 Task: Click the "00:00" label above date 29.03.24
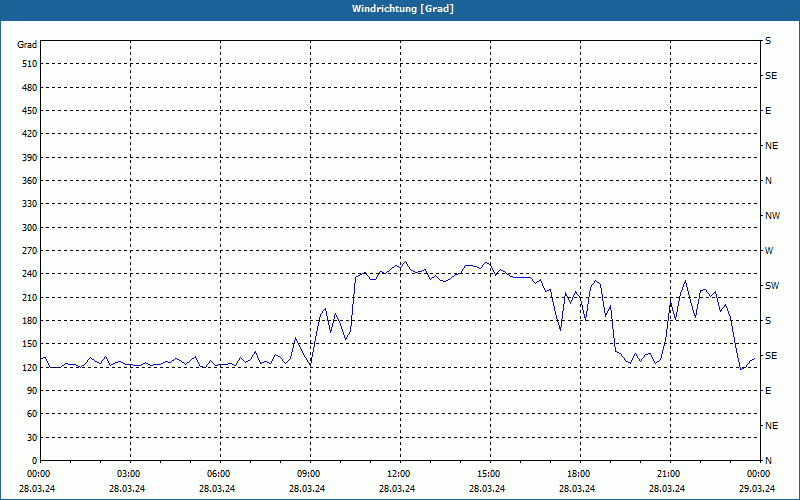[759, 474]
